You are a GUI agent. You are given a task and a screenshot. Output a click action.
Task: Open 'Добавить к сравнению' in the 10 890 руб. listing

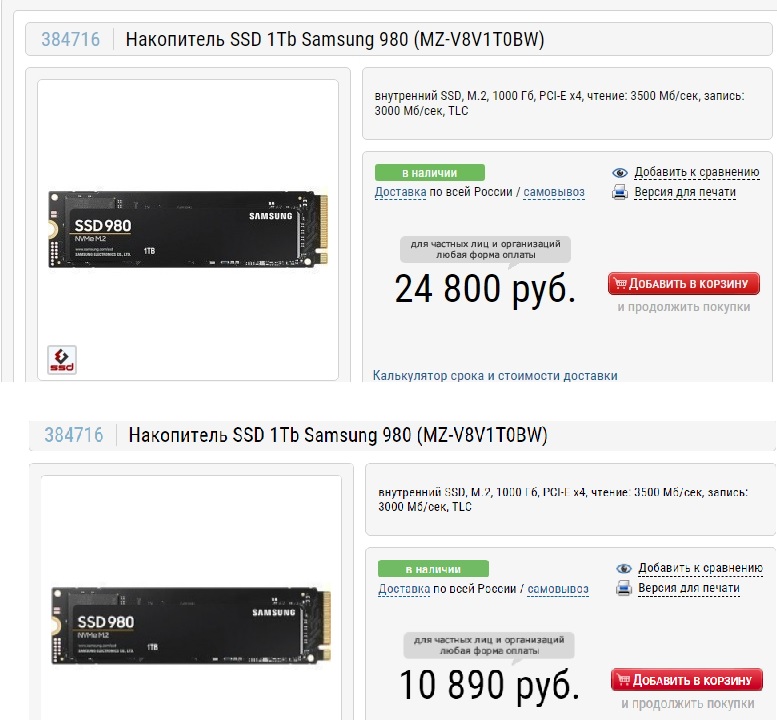pyautogui.click(x=700, y=568)
